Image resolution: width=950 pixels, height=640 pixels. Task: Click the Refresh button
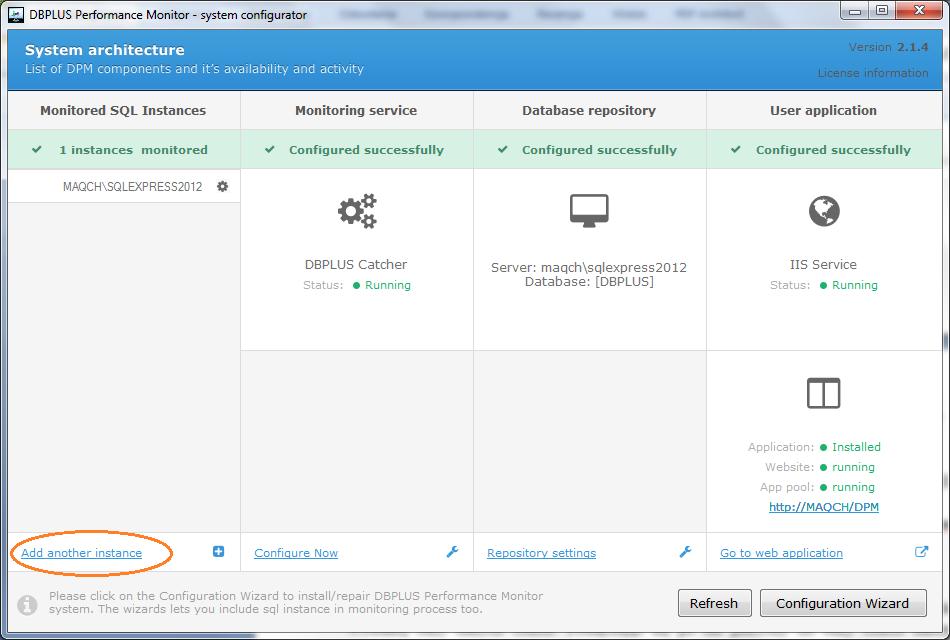tap(714, 603)
